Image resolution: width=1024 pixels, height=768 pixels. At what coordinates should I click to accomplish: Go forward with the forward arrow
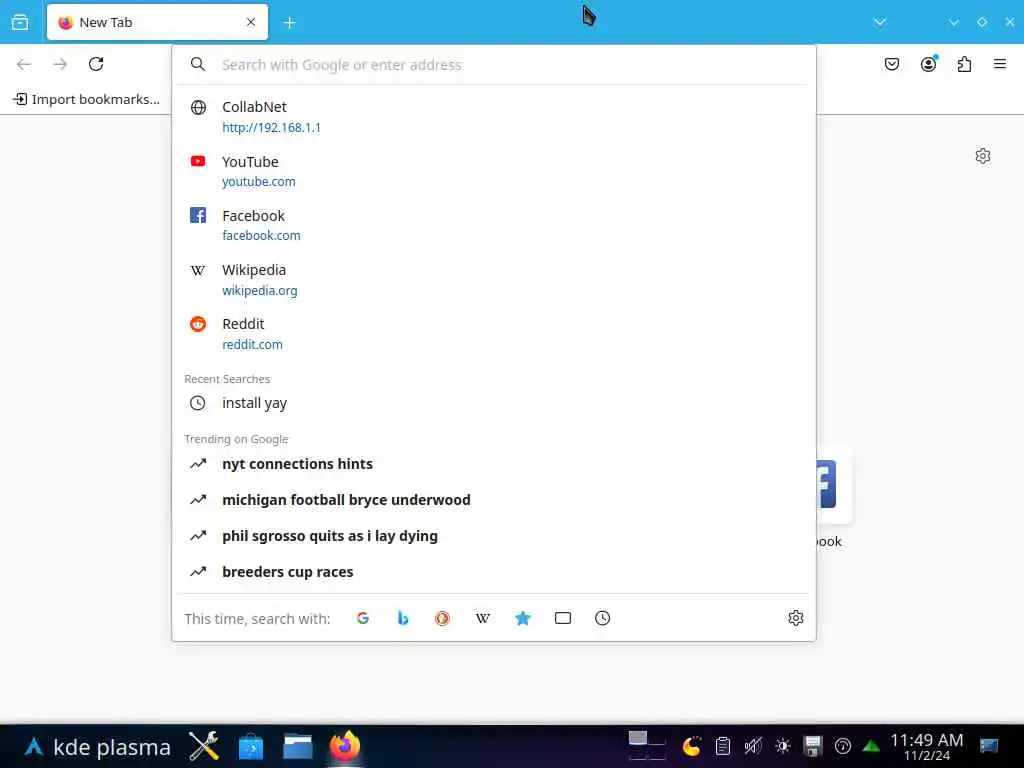(60, 64)
